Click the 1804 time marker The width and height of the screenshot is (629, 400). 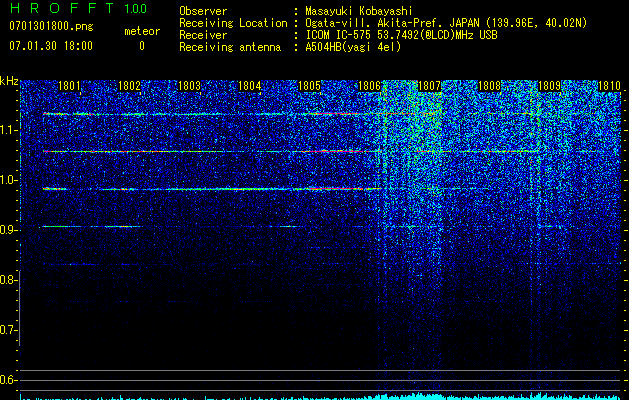(250, 85)
